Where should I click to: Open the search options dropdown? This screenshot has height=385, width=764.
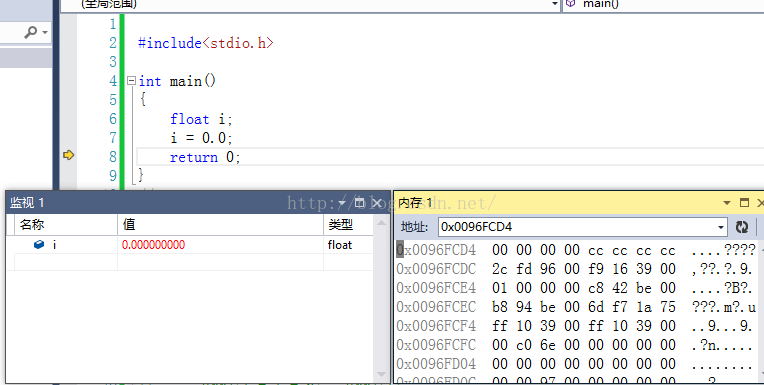[x=45, y=33]
